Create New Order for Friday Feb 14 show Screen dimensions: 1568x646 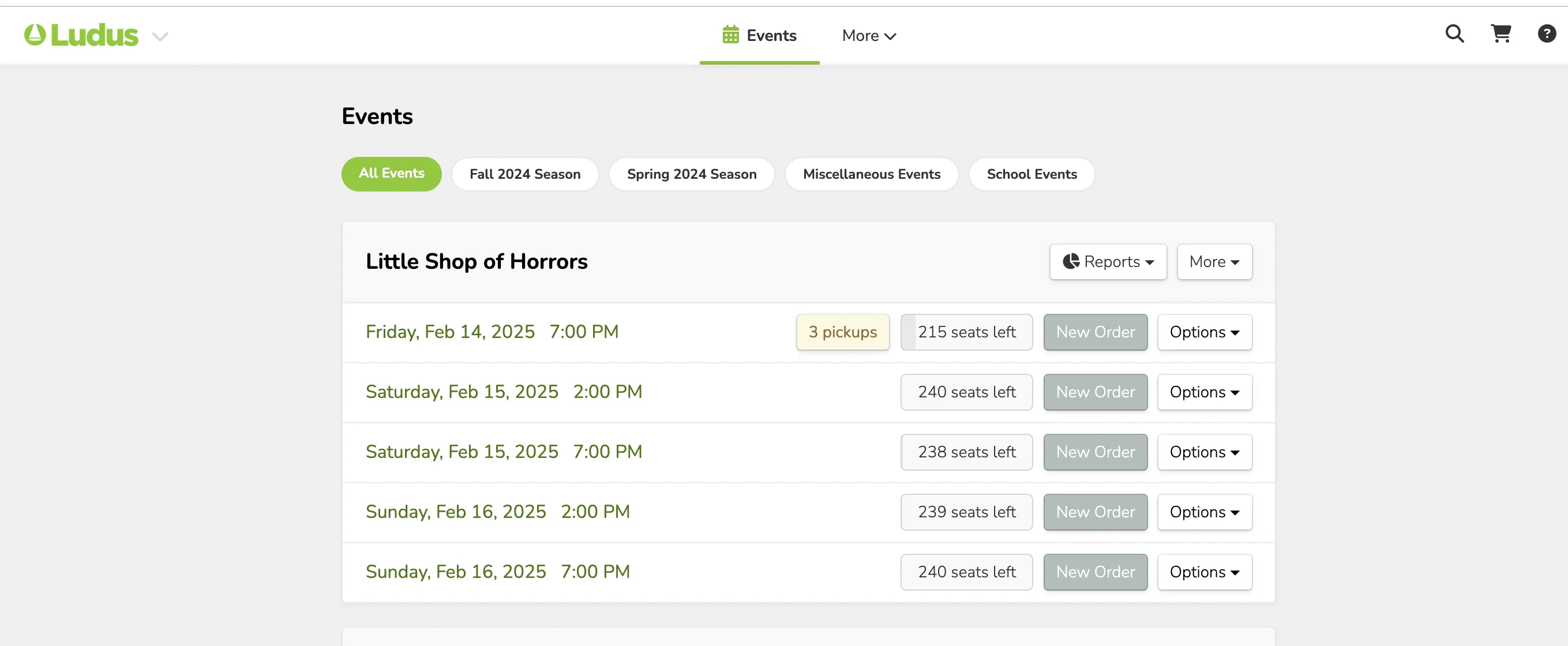[1095, 332]
